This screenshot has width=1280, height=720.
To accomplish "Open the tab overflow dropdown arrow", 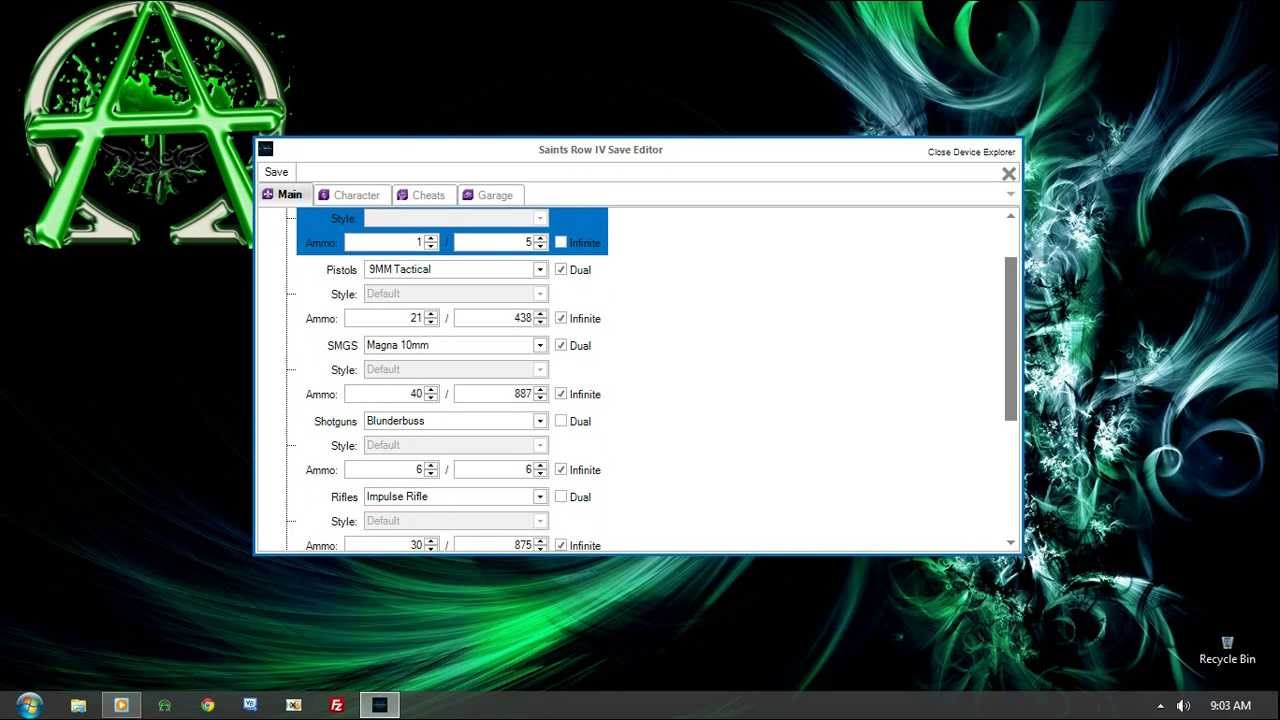I will 1010,194.
